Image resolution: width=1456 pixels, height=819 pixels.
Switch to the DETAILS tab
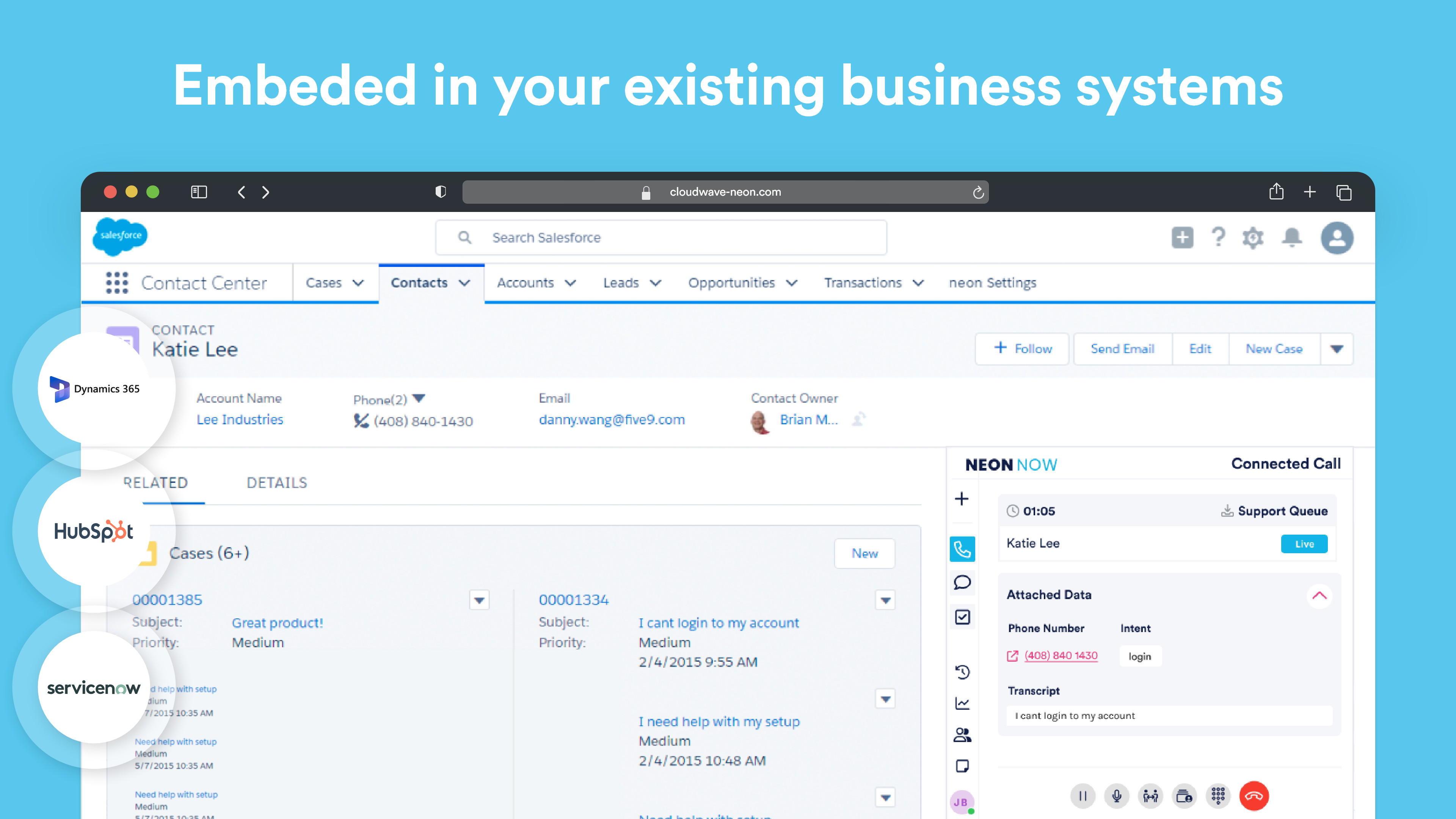coord(276,483)
